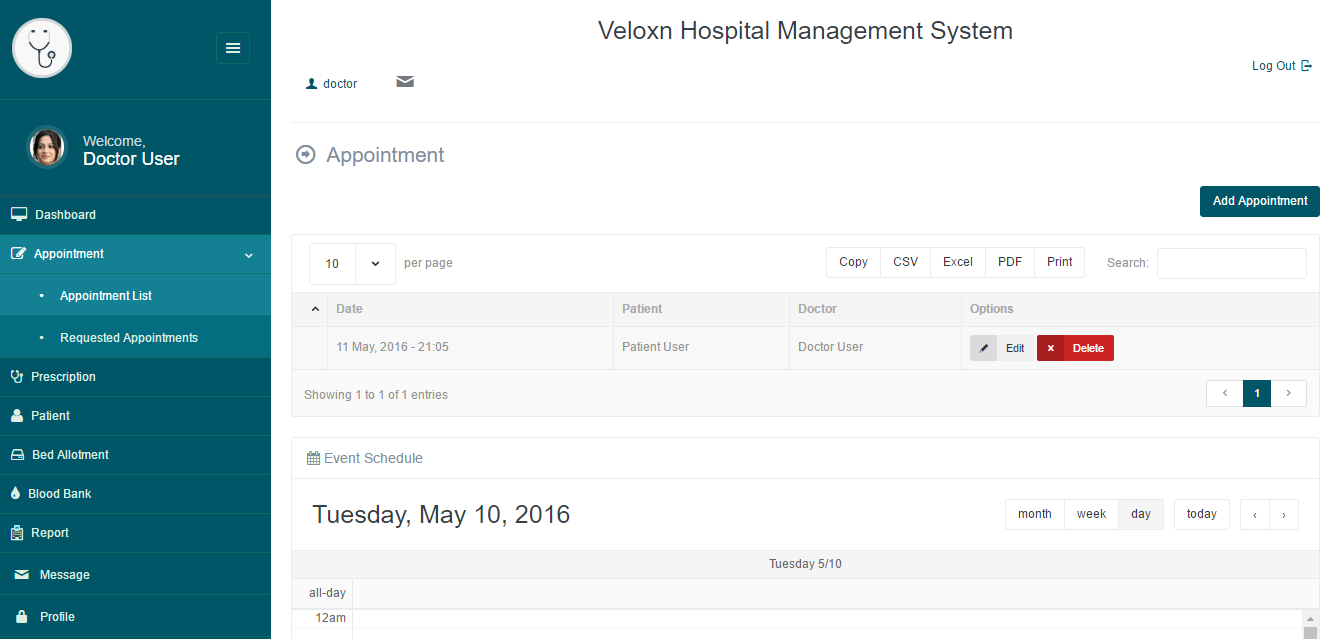The height and width of the screenshot is (639, 1338).
Task: Open the envelope mail icon in header
Action: pyautogui.click(x=405, y=82)
